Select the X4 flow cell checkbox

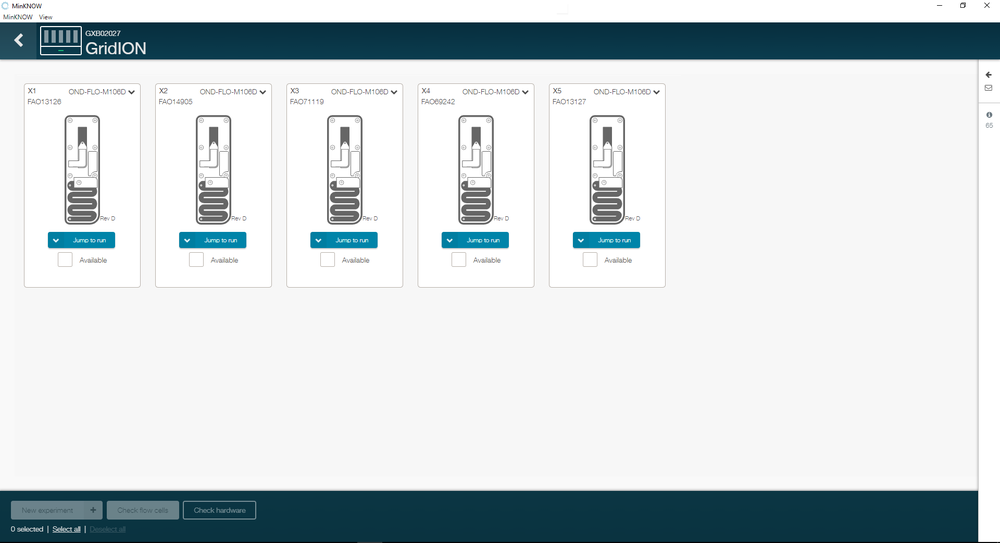[459, 260]
